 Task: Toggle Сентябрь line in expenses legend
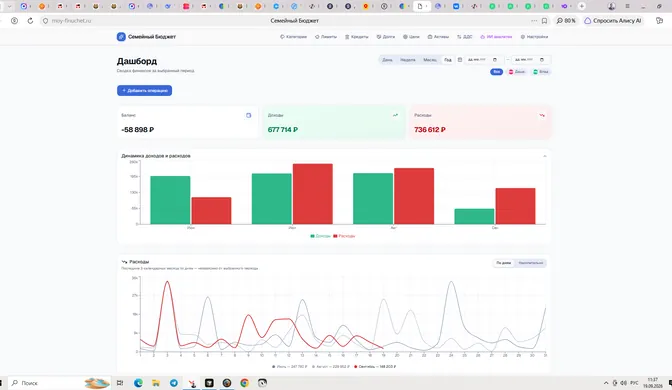375,367
